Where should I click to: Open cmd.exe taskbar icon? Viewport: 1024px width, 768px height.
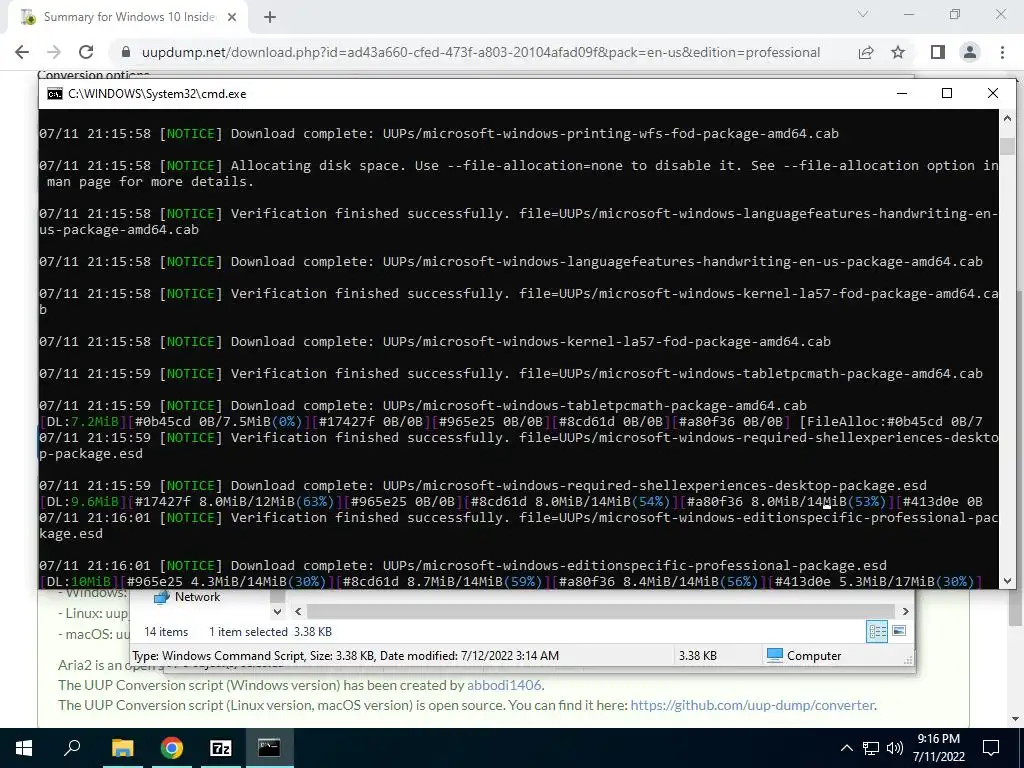click(269, 748)
